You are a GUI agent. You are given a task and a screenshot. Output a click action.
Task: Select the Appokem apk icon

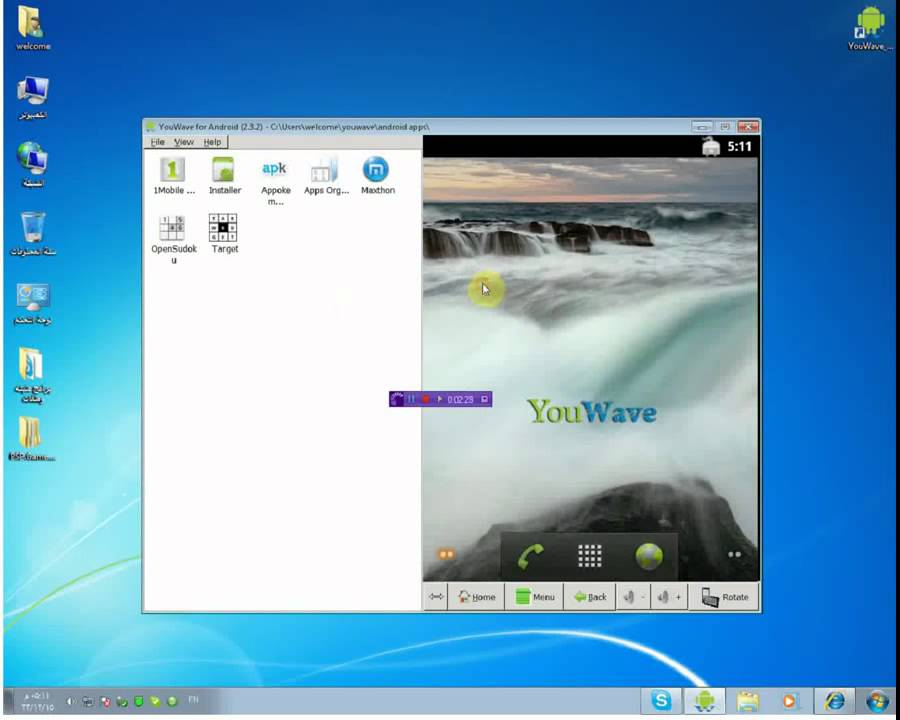click(x=275, y=180)
